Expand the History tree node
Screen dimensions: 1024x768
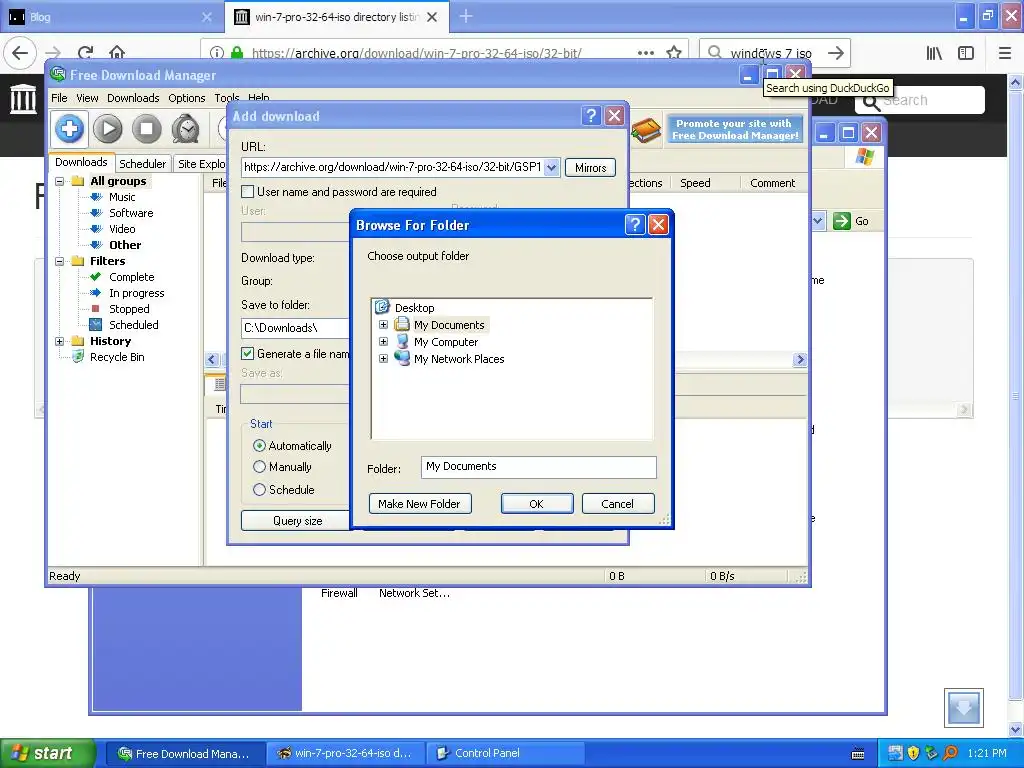point(59,341)
